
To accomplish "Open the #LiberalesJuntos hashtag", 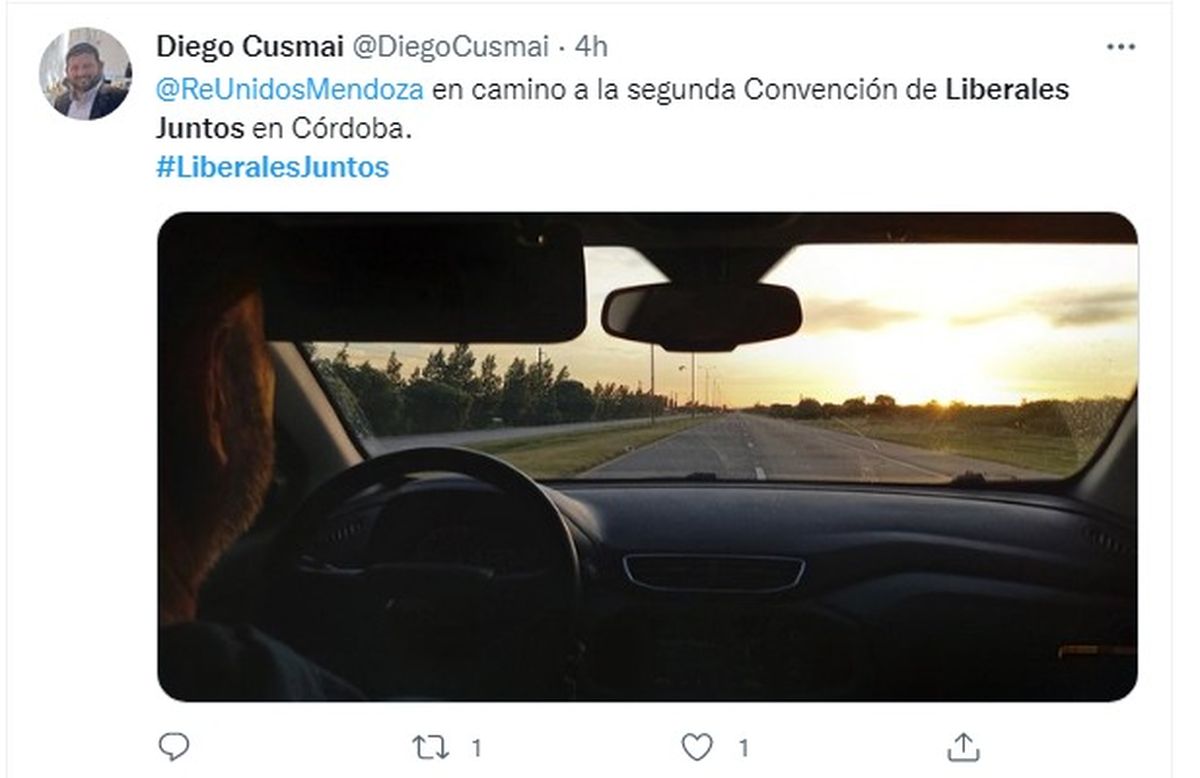I will click(273, 167).
